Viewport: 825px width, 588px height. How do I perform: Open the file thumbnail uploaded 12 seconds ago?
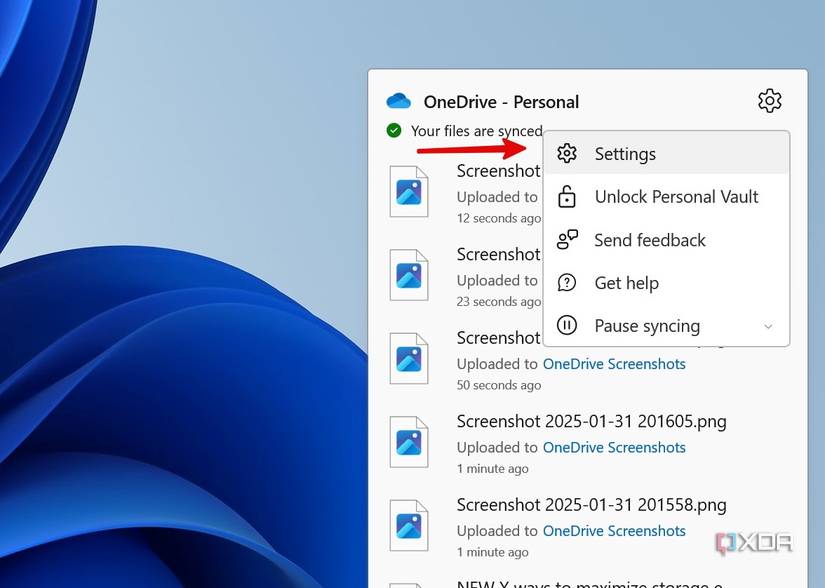click(409, 191)
